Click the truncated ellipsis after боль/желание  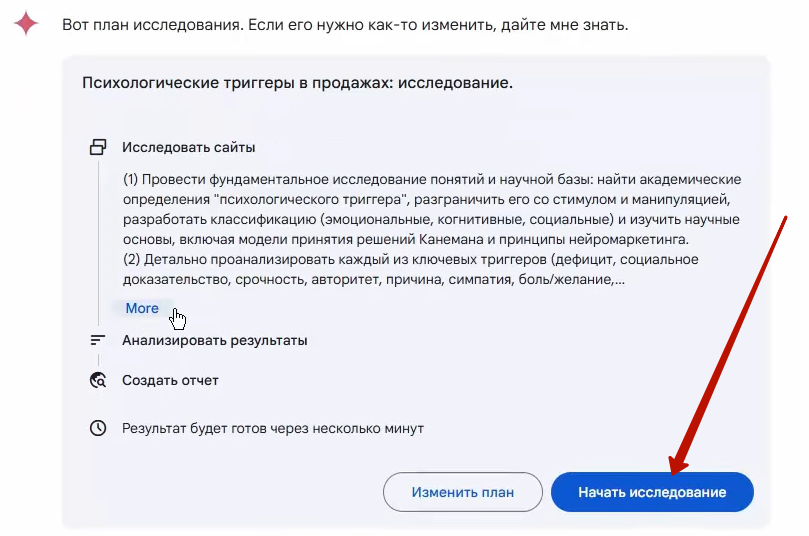(x=620, y=280)
